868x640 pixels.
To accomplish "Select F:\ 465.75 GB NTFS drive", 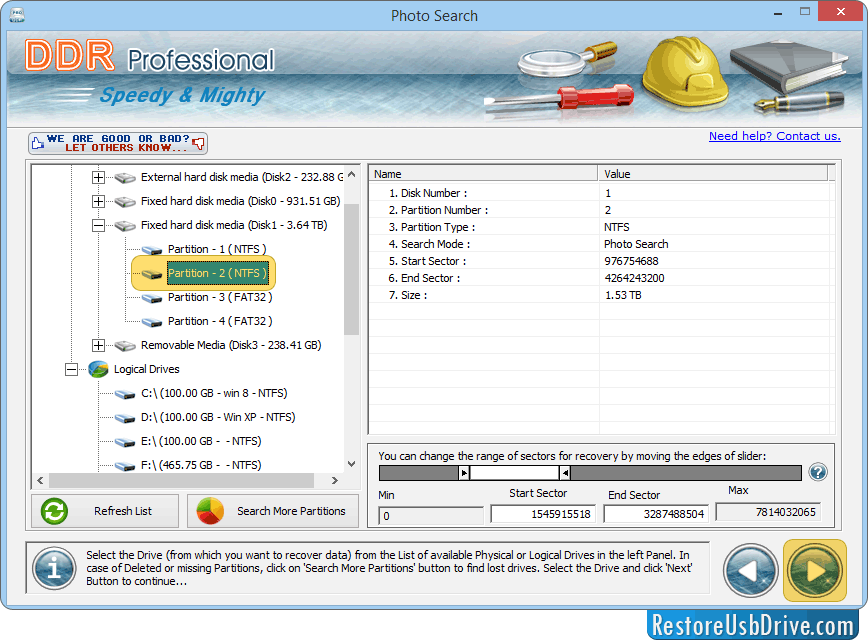I will click(201, 465).
